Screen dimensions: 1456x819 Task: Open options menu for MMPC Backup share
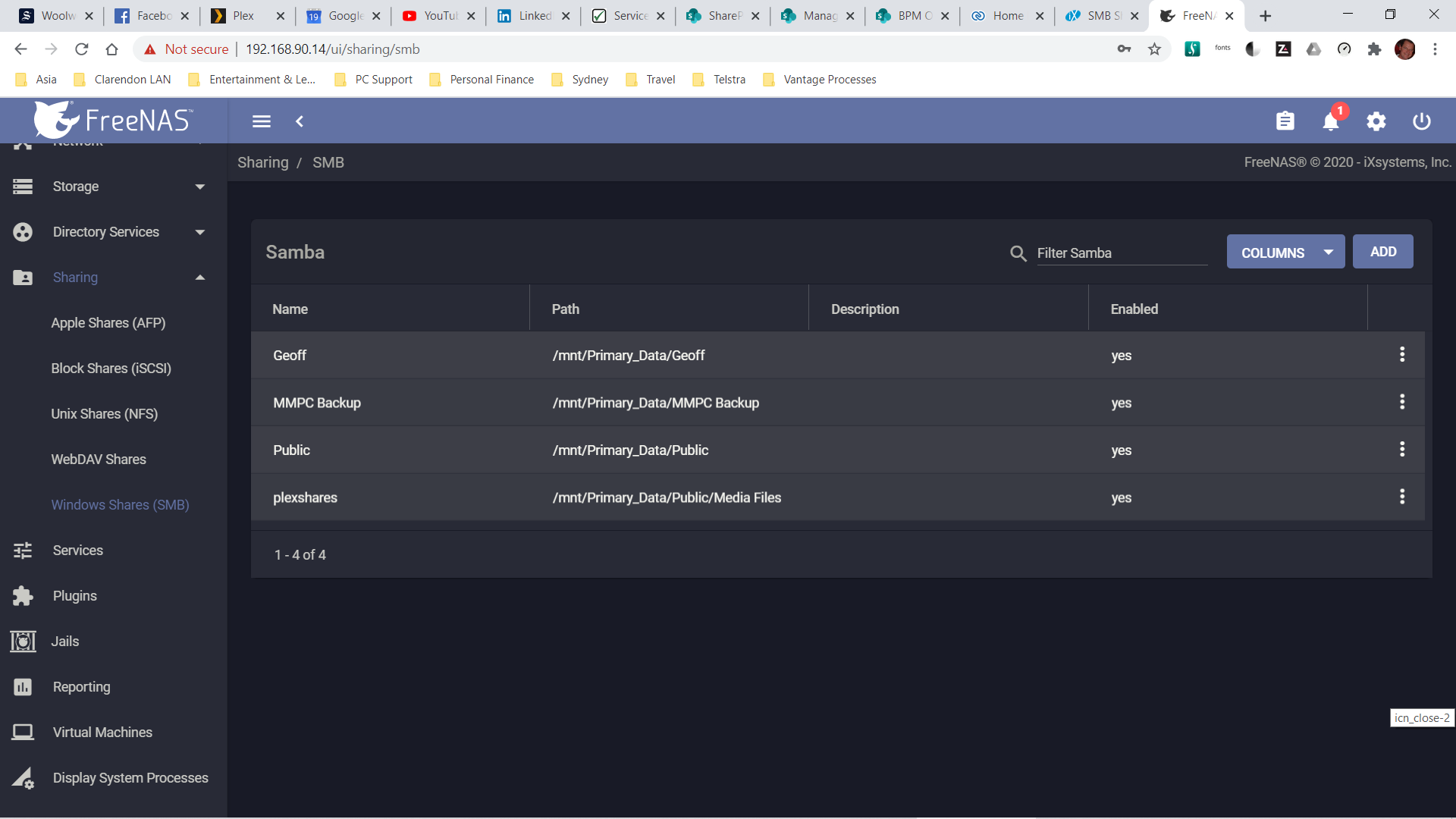[x=1401, y=402]
